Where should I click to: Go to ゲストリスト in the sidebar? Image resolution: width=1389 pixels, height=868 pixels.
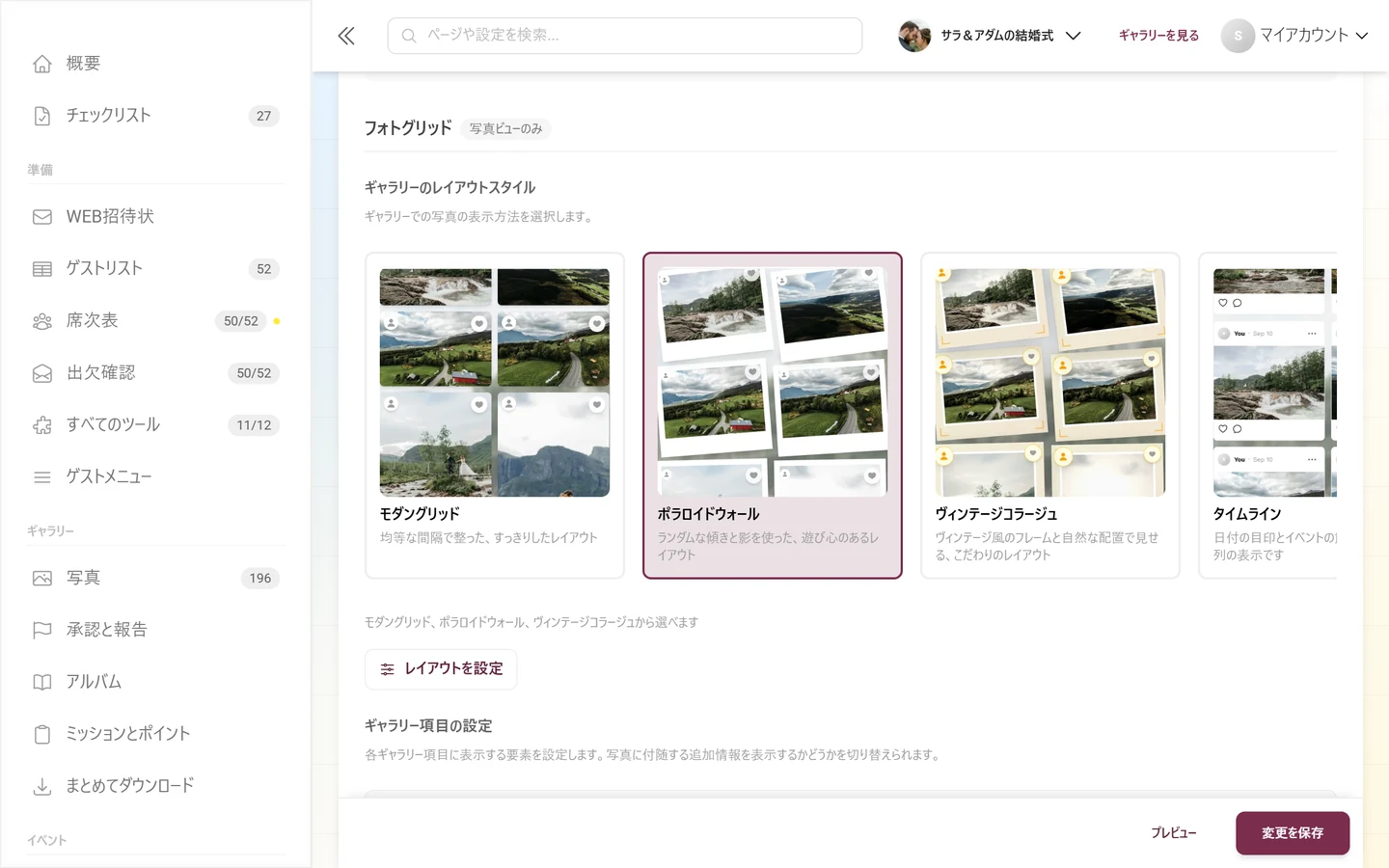coord(155,269)
